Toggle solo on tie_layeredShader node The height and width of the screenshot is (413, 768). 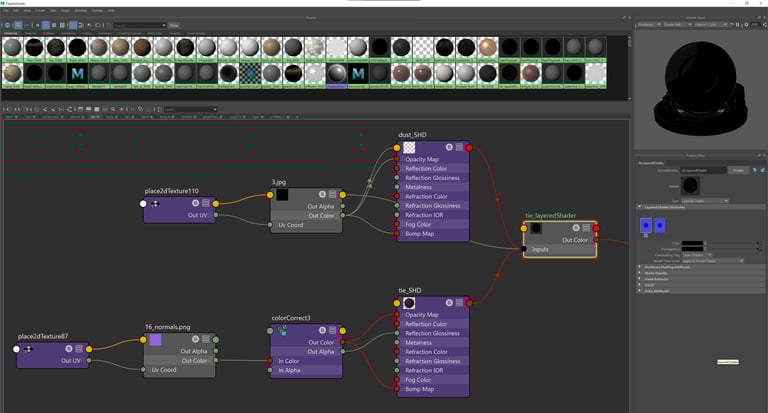pyautogui.click(x=576, y=227)
